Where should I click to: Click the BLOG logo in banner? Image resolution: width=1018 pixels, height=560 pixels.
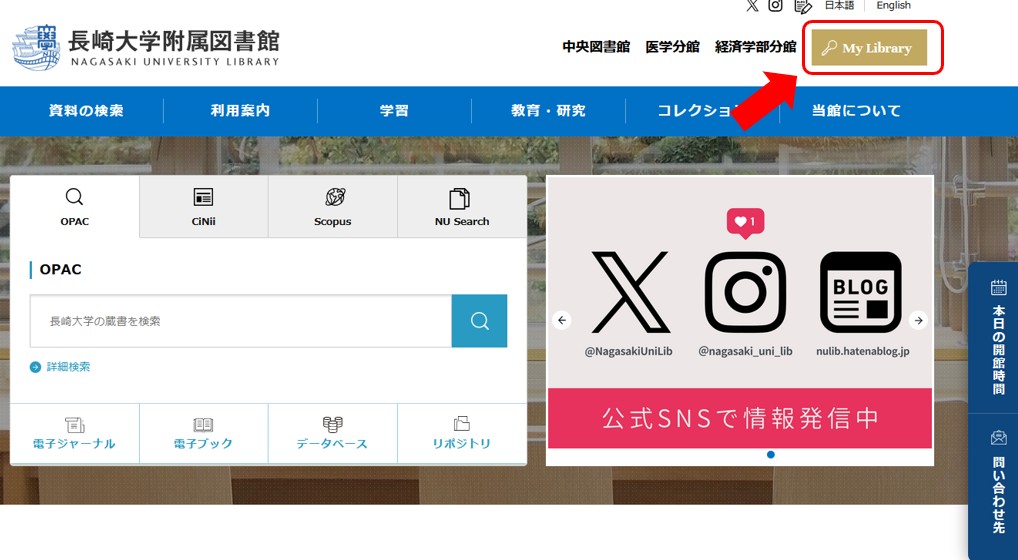[x=861, y=292]
